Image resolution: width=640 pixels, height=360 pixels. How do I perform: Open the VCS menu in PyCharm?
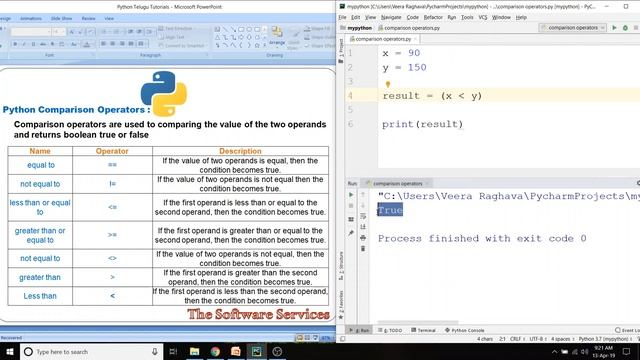483,18
